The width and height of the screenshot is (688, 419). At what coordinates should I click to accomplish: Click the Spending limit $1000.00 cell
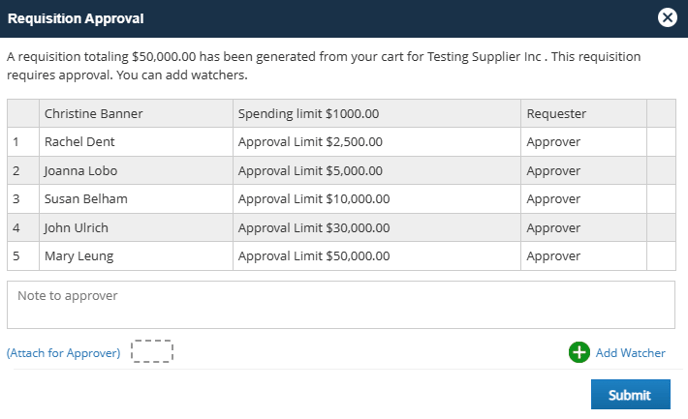(376, 114)
